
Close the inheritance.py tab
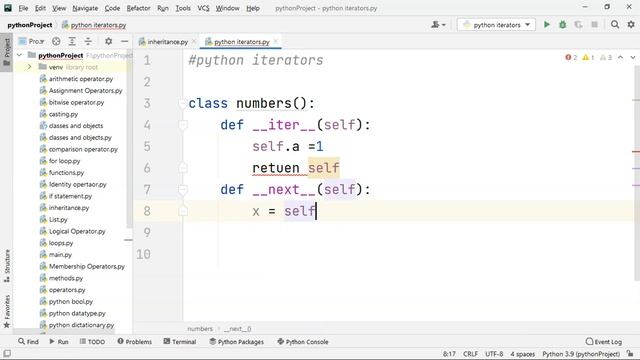(x=194, y=41)
